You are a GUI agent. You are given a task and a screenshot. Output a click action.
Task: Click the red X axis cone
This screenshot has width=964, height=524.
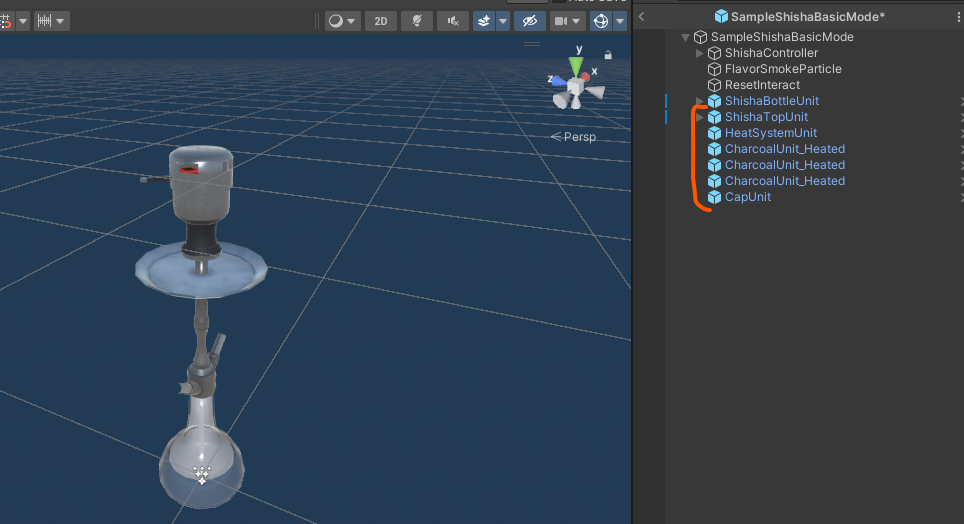point(585,77)
